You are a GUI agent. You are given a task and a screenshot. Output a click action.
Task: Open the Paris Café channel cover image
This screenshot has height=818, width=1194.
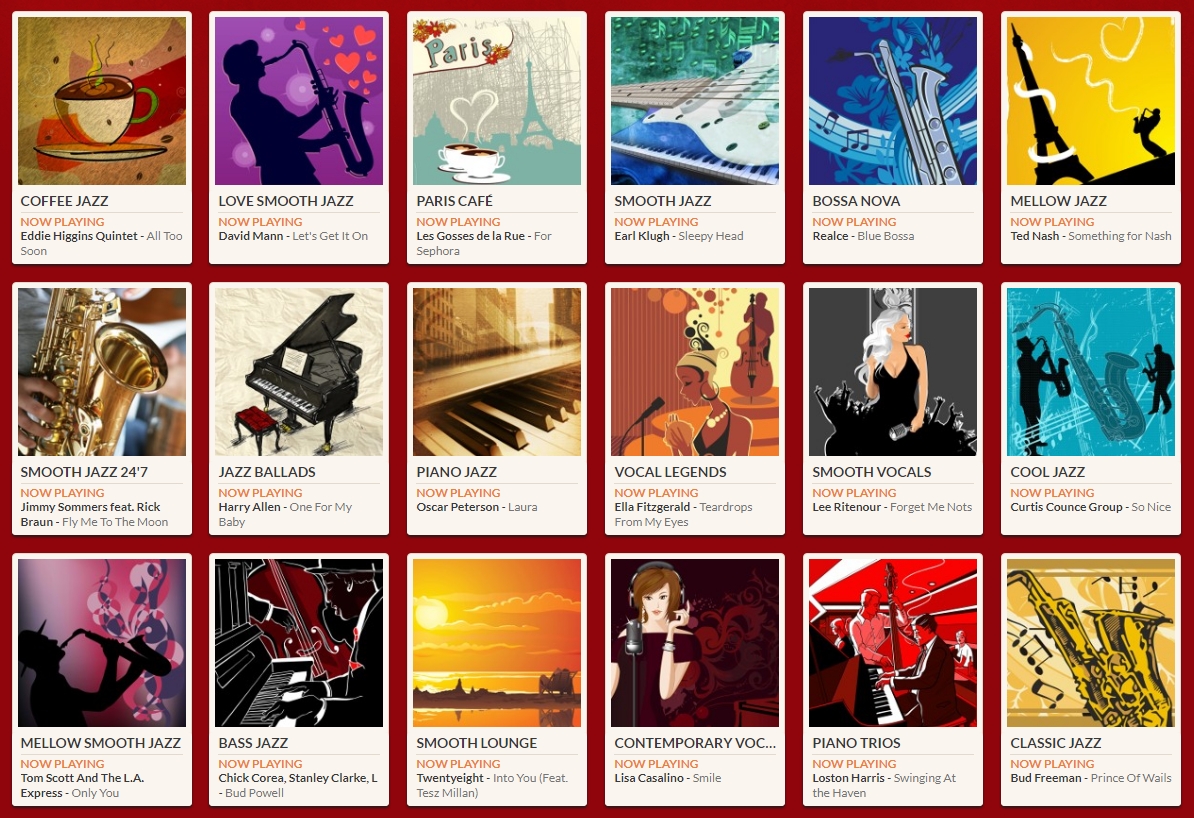pyautogui.click(x=497, y=101)
